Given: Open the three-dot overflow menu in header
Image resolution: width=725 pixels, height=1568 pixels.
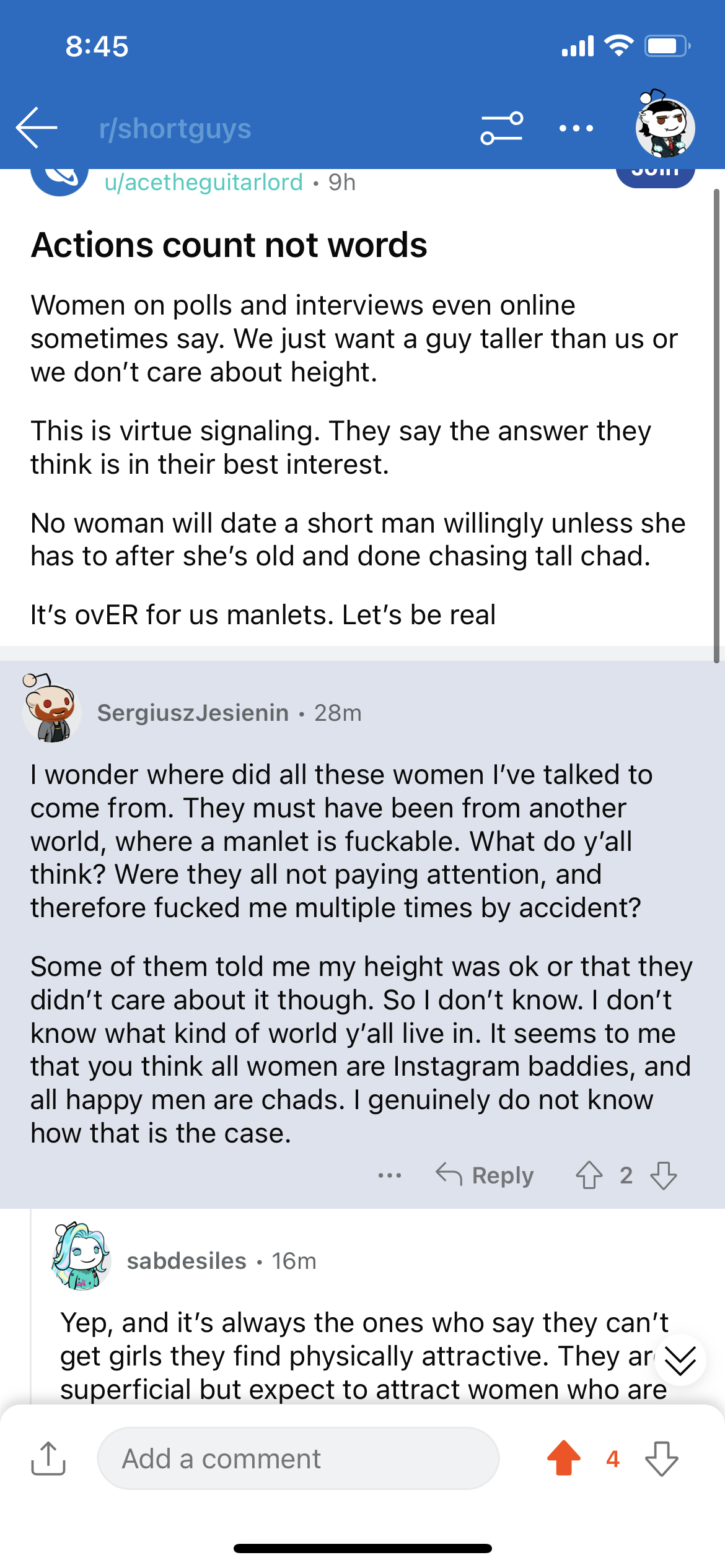Looking at the screenshot, I should pyautogui.click(x=576, y=128).
